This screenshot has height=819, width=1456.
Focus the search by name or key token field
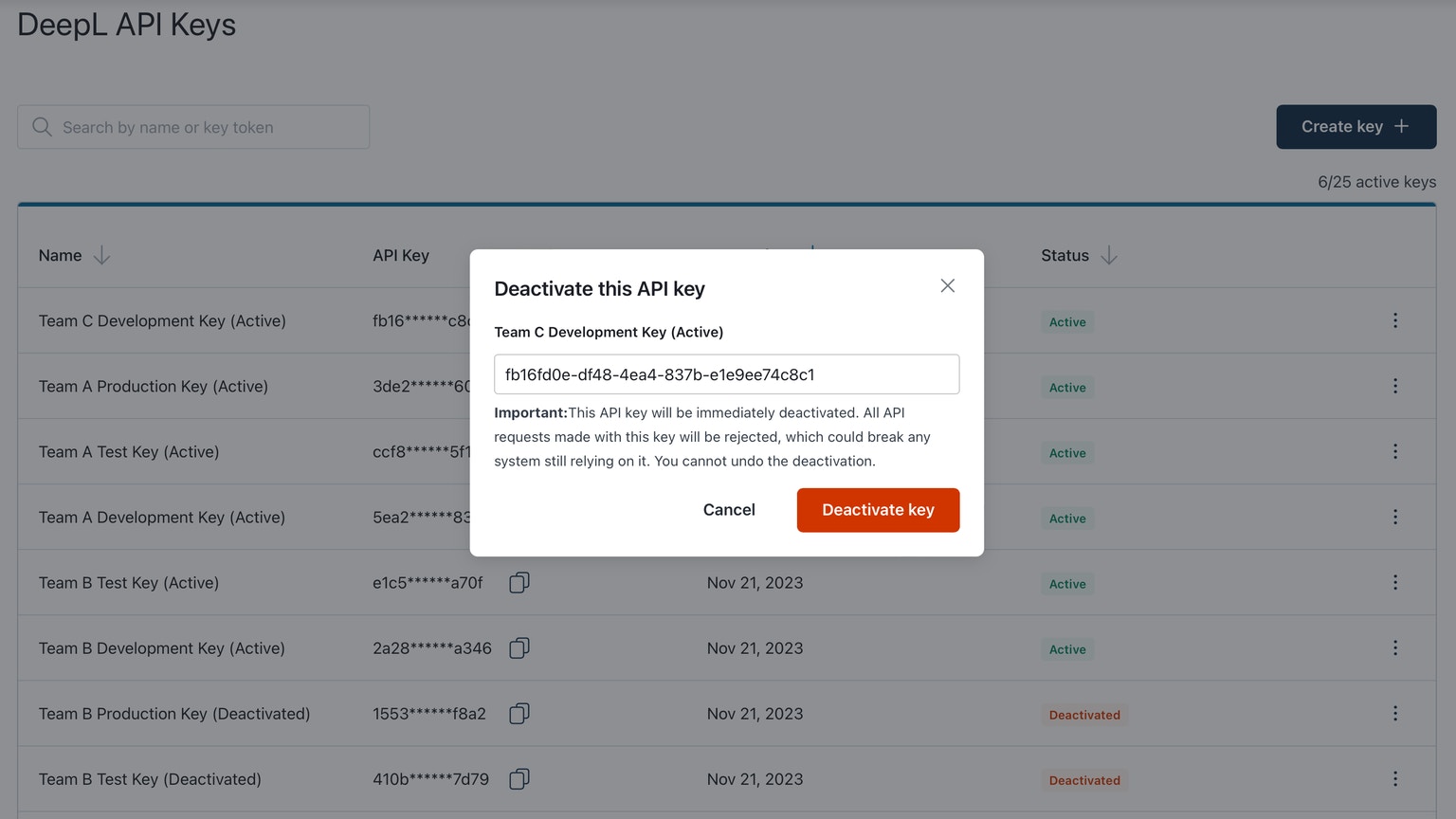tap(193, 127)
